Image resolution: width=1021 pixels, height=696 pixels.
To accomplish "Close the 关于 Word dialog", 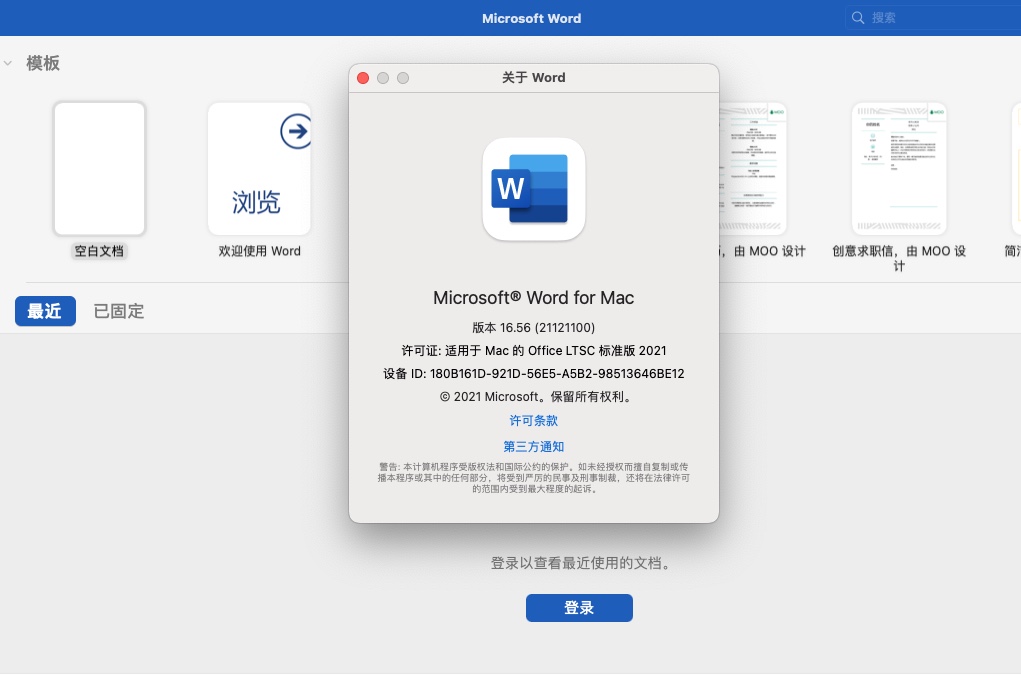I will [x=363, y=78].
